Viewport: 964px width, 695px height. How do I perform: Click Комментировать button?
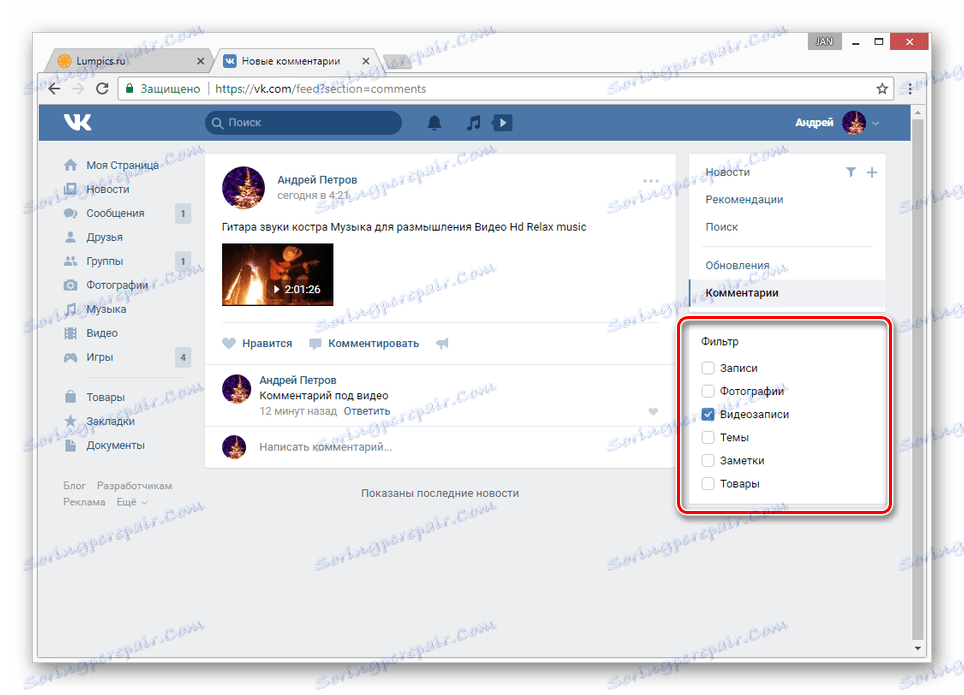pos(364,343)
